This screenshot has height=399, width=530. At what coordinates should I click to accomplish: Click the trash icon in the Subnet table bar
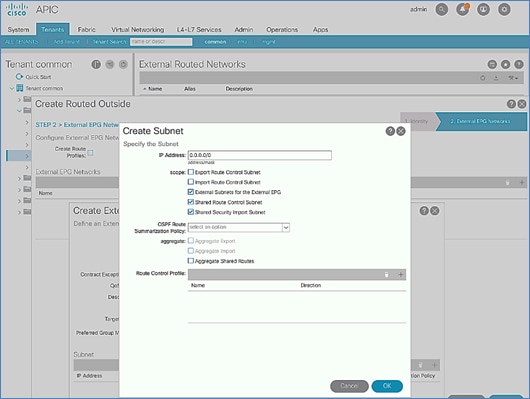pyautogui.click(x=420, y=365)
